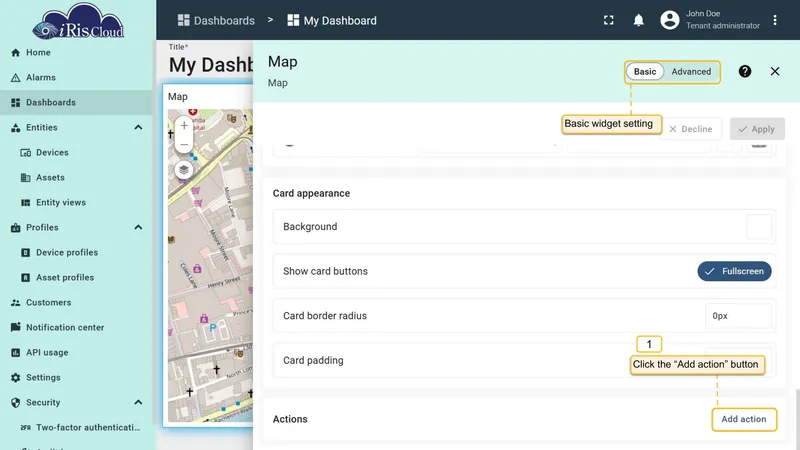
Task: Collapse the Profiles section chevron
Action: pos(138,228)
